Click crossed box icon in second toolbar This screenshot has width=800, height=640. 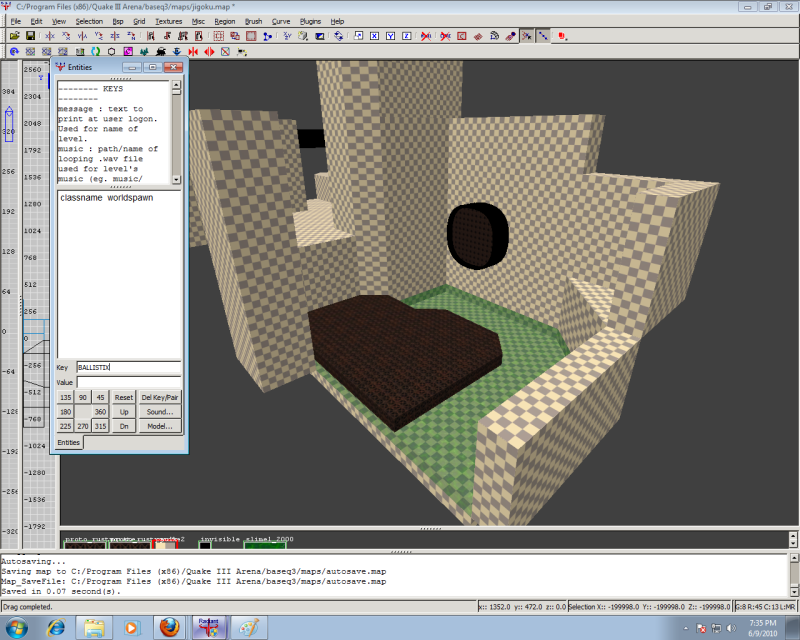pos(226,52)
